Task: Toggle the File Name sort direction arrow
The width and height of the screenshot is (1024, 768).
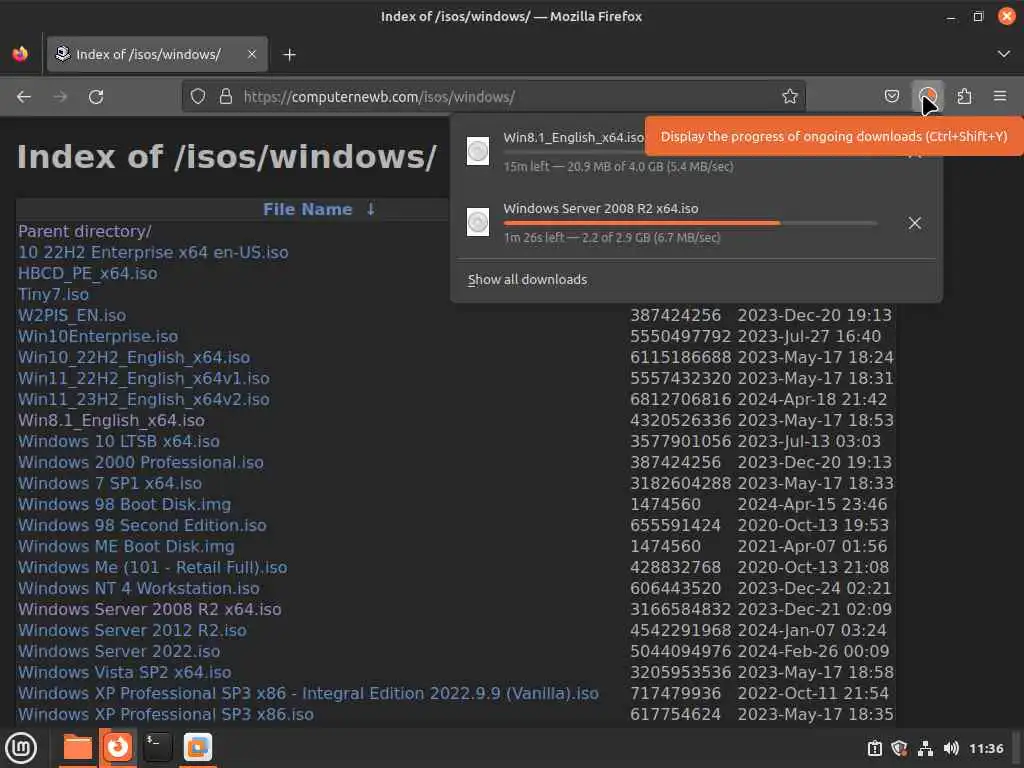Action: (370, 209)
